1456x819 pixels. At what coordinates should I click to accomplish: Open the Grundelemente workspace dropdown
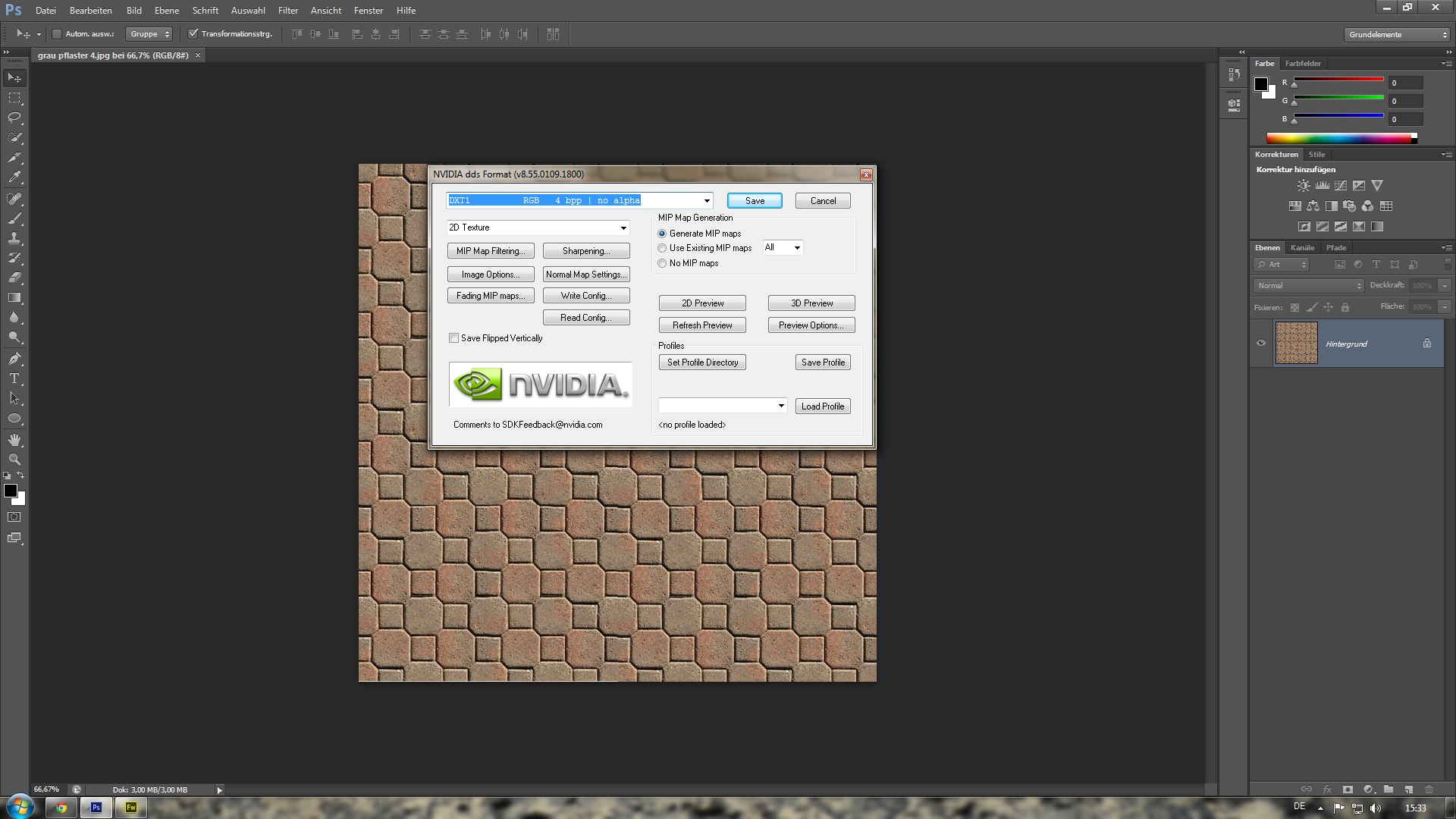coord(1398,34)
